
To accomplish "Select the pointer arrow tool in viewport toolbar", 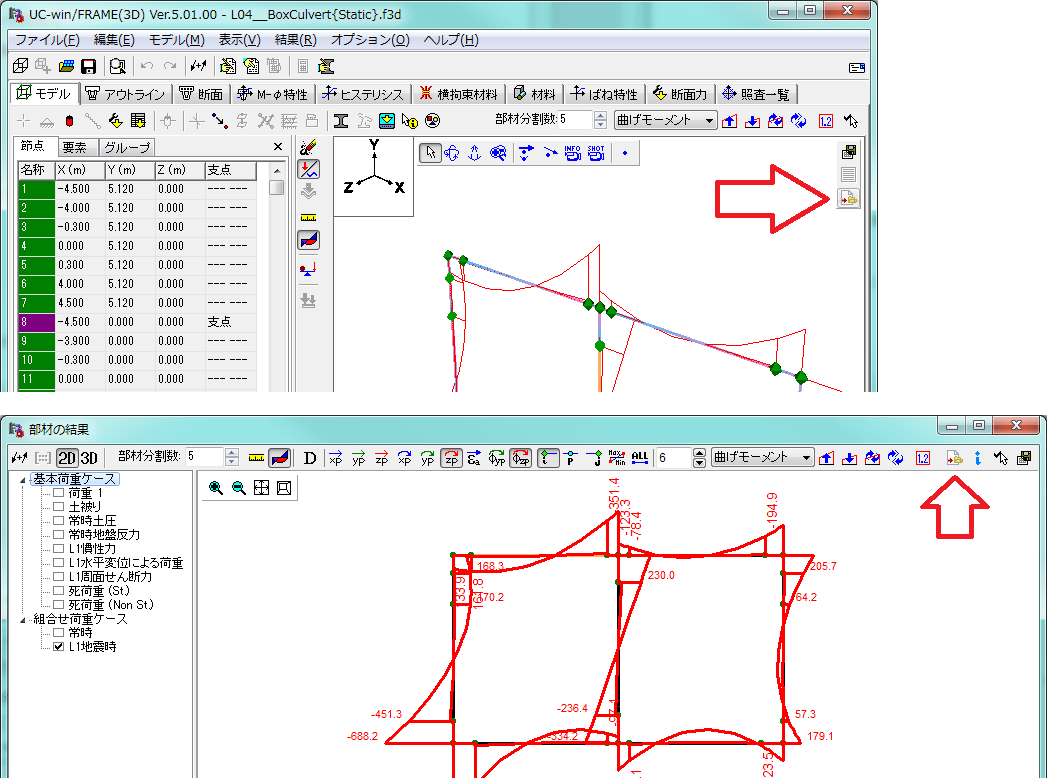I will [430, 153].
